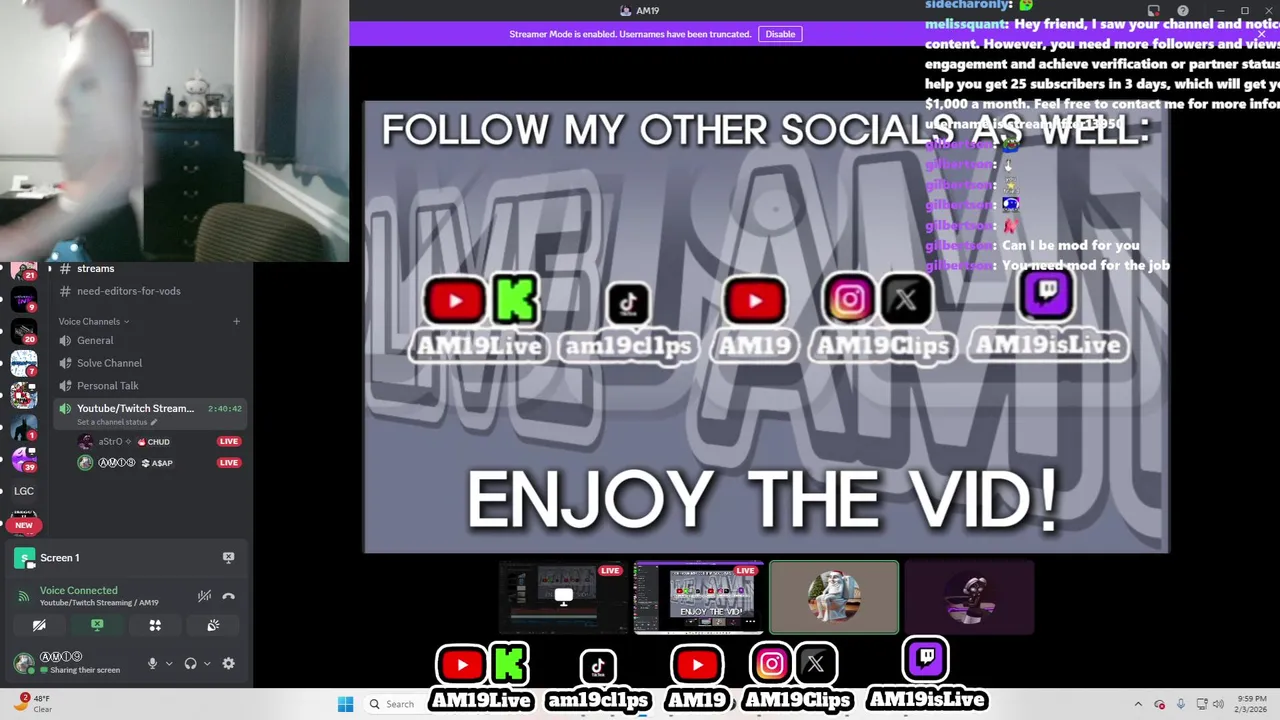Screen dimensions: 1280x720
Task: Open the streams text channel
Action: (150, 269)
